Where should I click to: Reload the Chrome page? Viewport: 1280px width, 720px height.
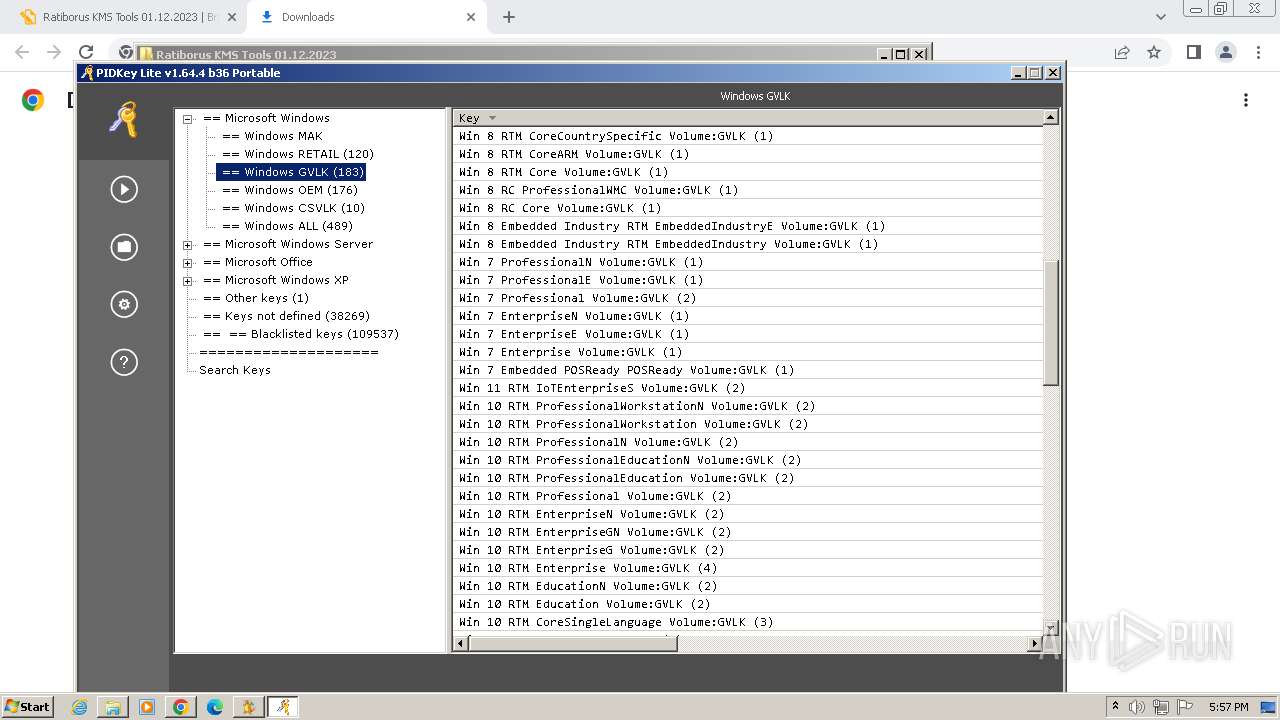point(86,52)
